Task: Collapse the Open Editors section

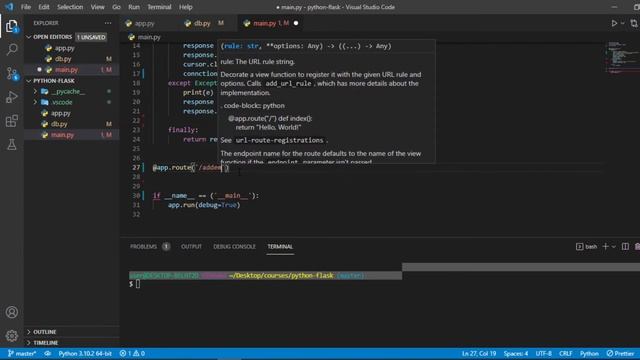Action: pos(52,37)
